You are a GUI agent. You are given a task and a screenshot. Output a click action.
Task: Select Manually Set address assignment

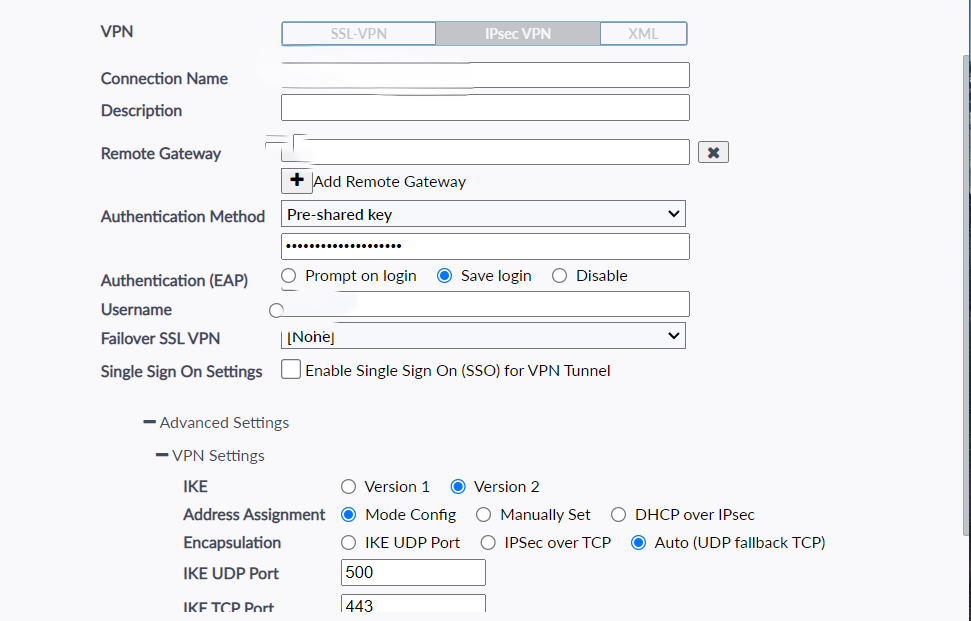point(484,515)
